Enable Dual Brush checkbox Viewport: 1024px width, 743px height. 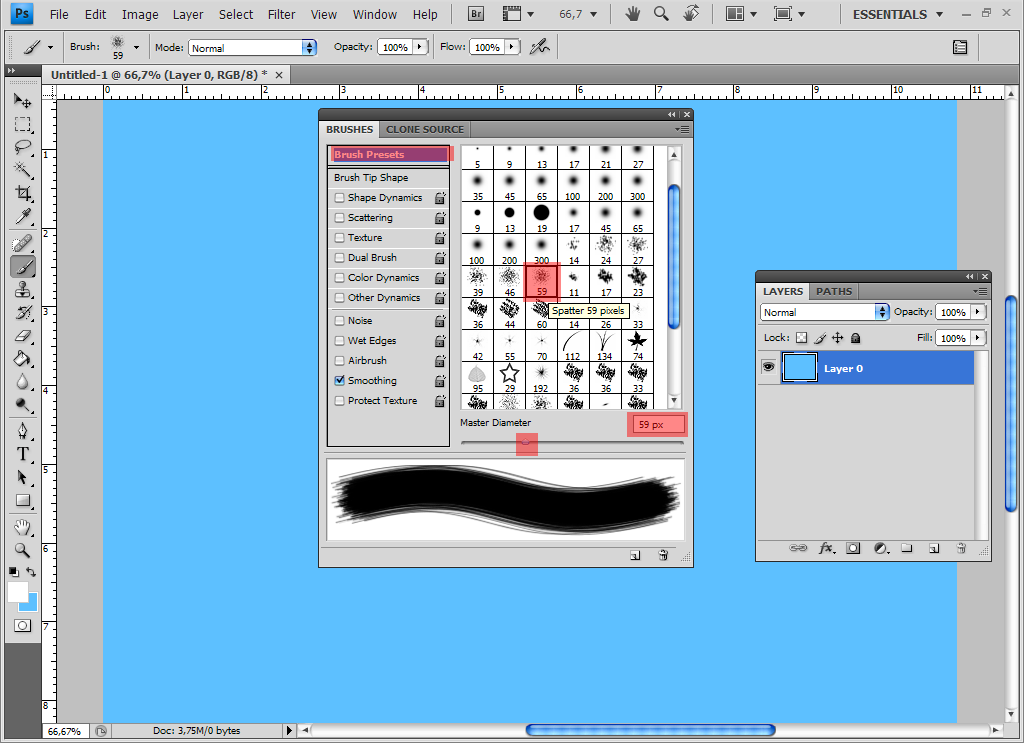pos(340,257)
